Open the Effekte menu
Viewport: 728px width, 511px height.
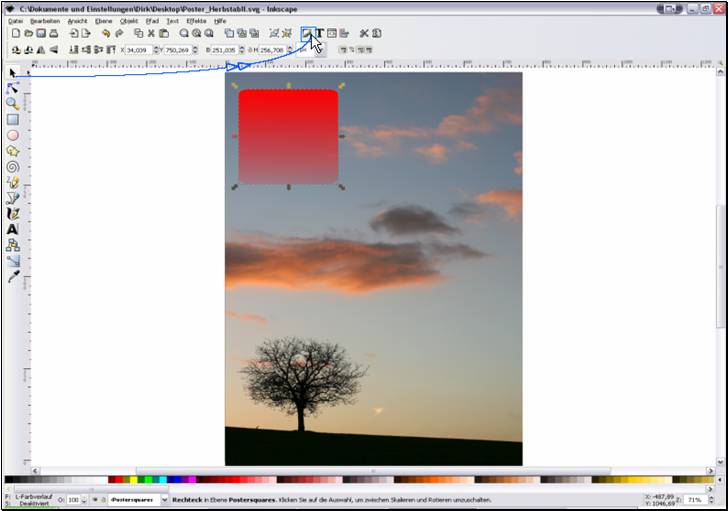196,20
